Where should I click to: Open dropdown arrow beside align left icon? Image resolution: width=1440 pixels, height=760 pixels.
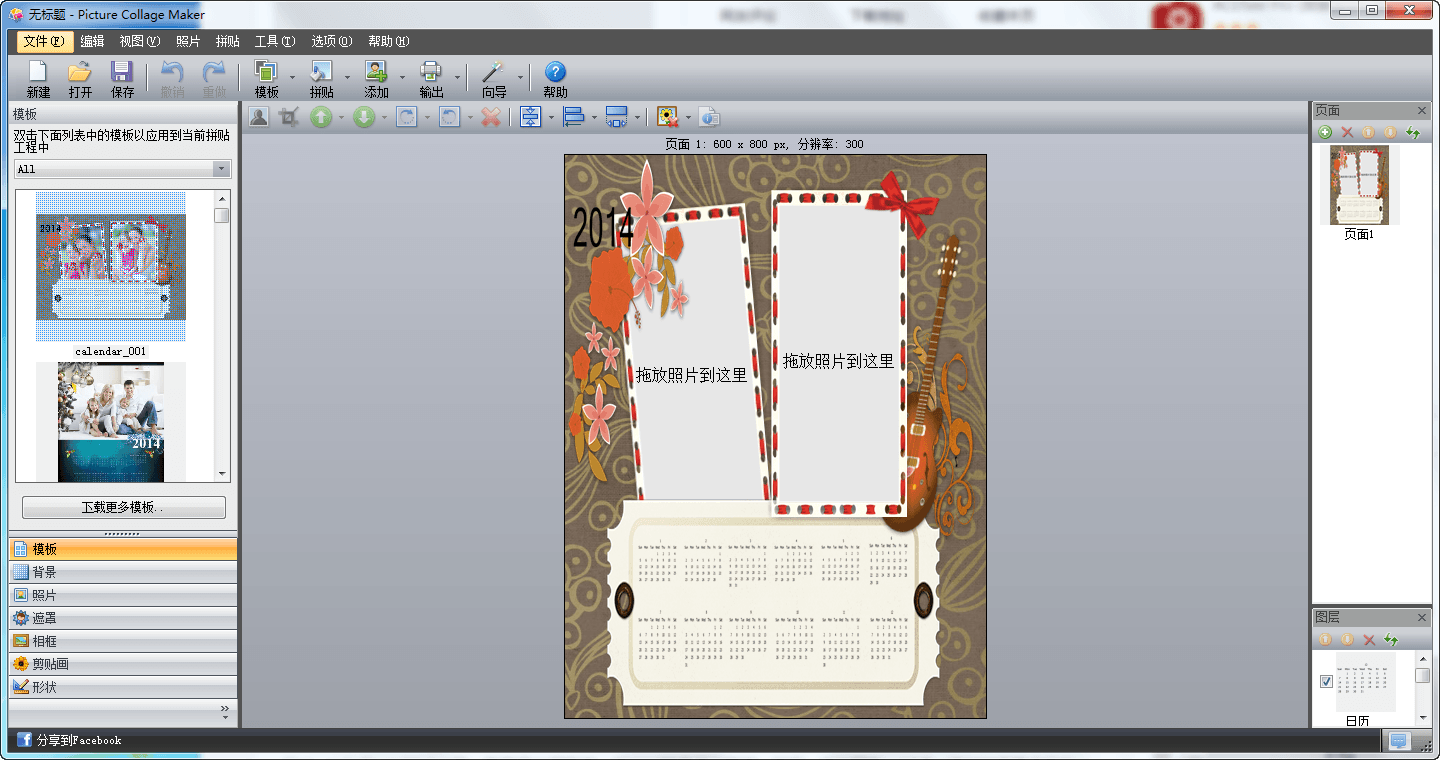point(595,118)
